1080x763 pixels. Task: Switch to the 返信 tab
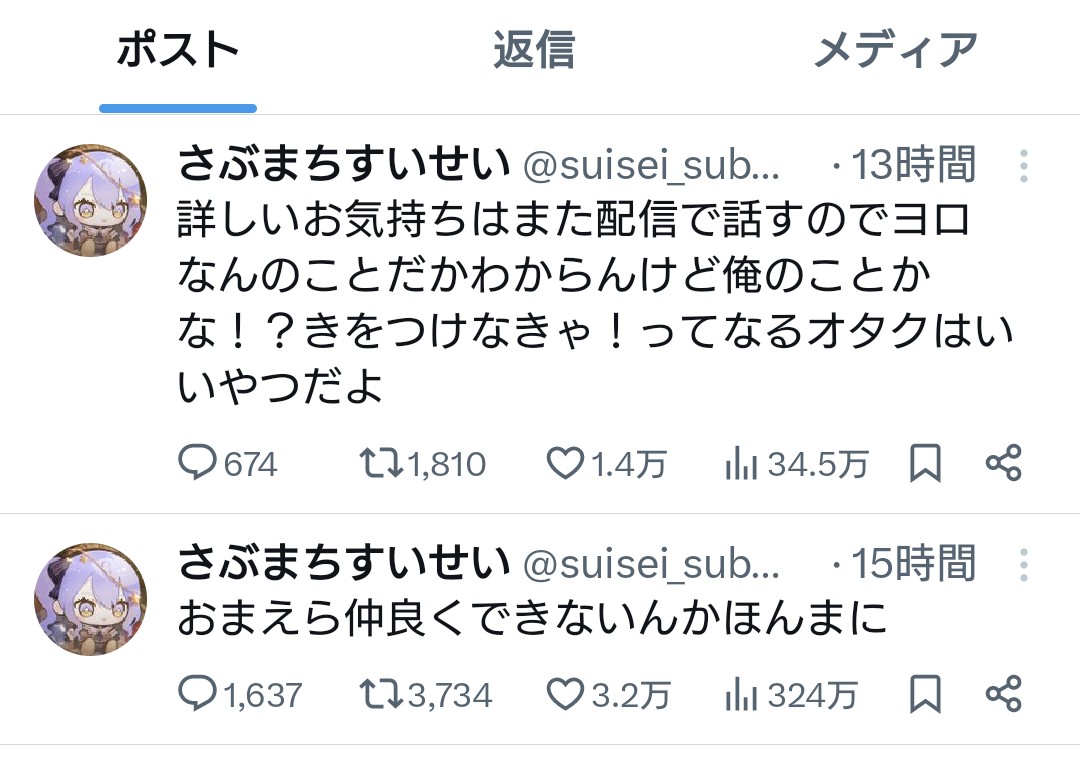(x=534, y=50)
